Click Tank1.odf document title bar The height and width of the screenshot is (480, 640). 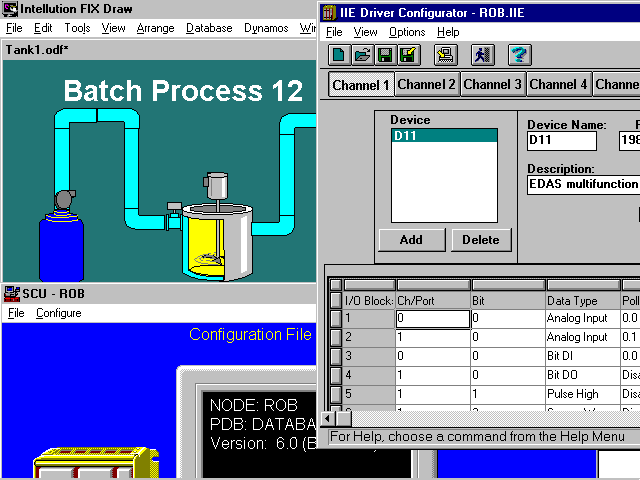tap(159, 50)
